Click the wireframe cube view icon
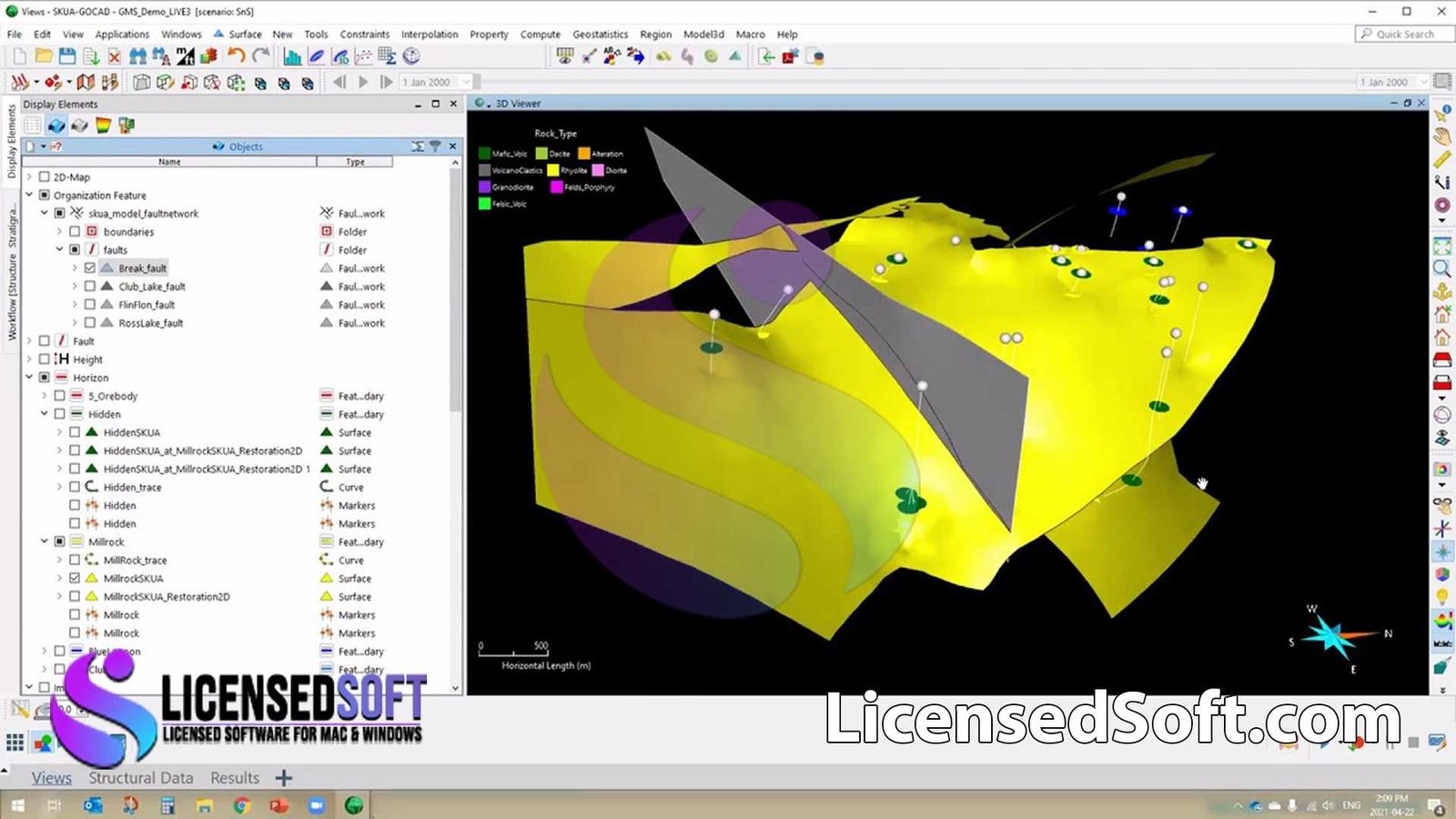 141,82
